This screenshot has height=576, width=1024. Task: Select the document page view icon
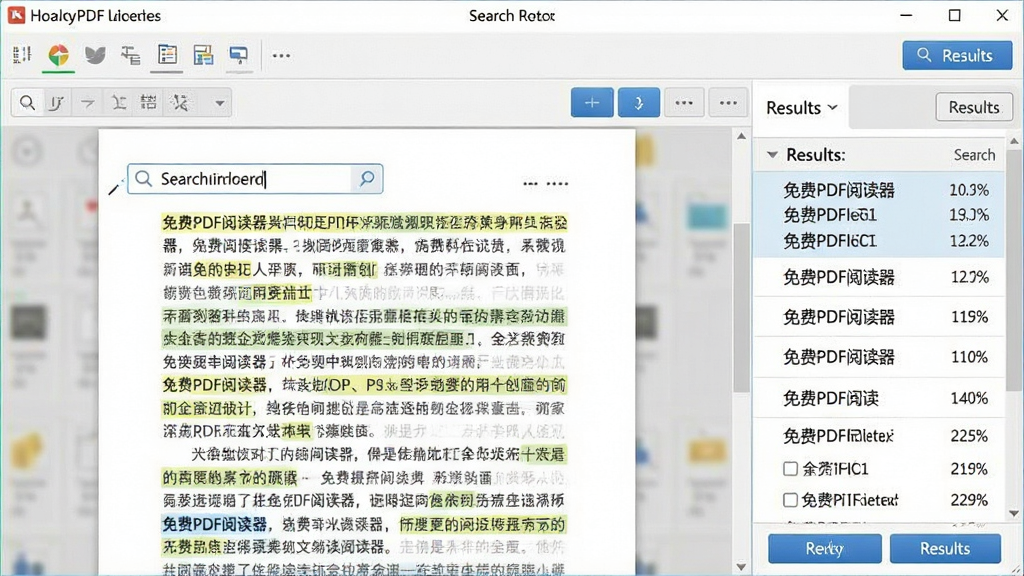click(x=167, y=55)
